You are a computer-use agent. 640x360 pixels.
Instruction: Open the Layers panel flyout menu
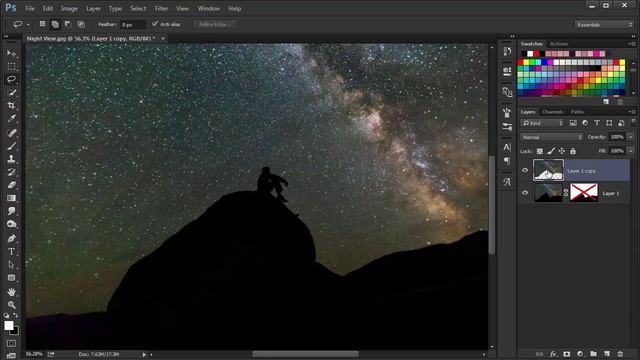pyautogui.click(x=632, y=111)
